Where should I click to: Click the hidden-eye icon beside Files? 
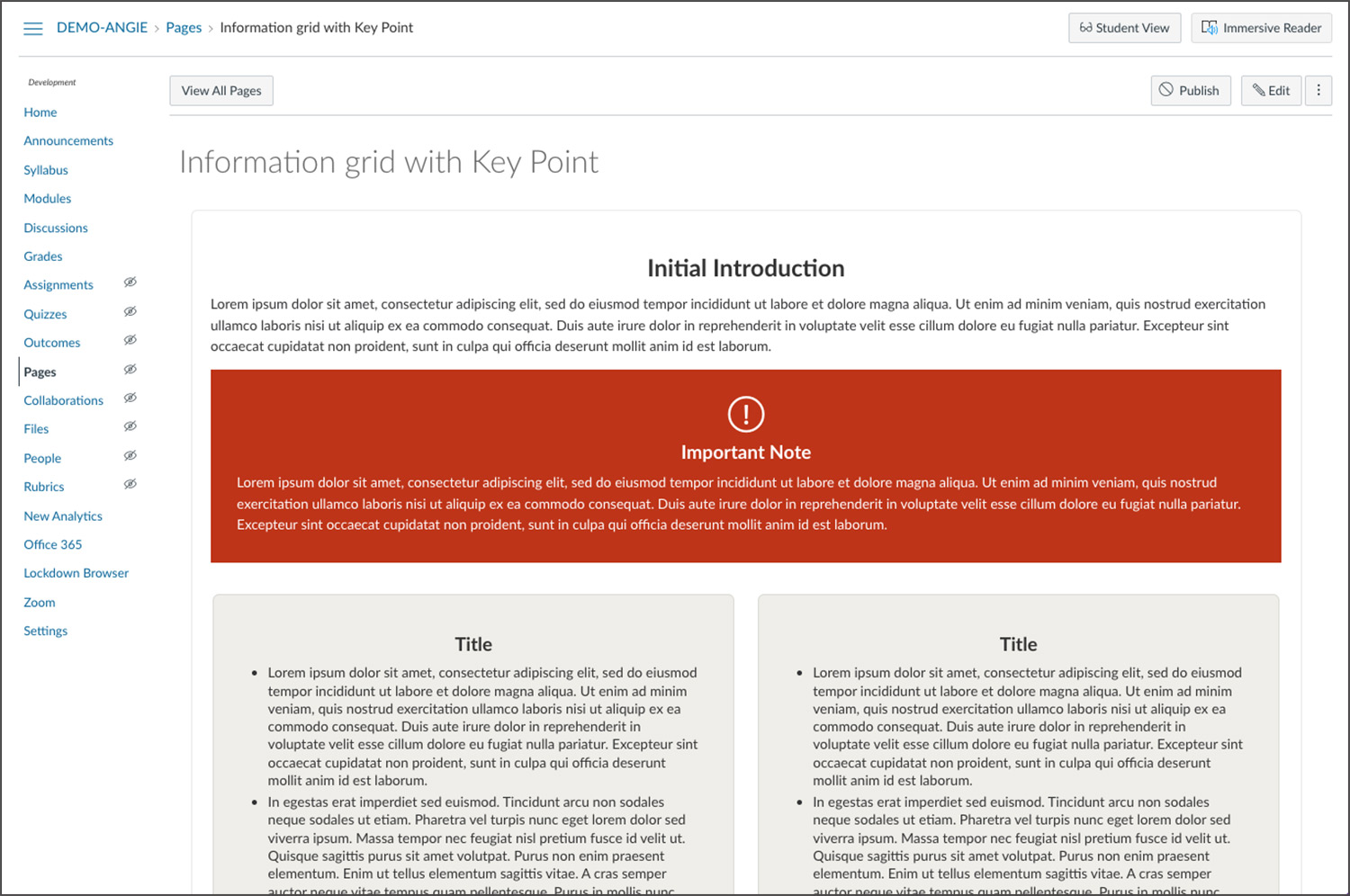[130, 426]
